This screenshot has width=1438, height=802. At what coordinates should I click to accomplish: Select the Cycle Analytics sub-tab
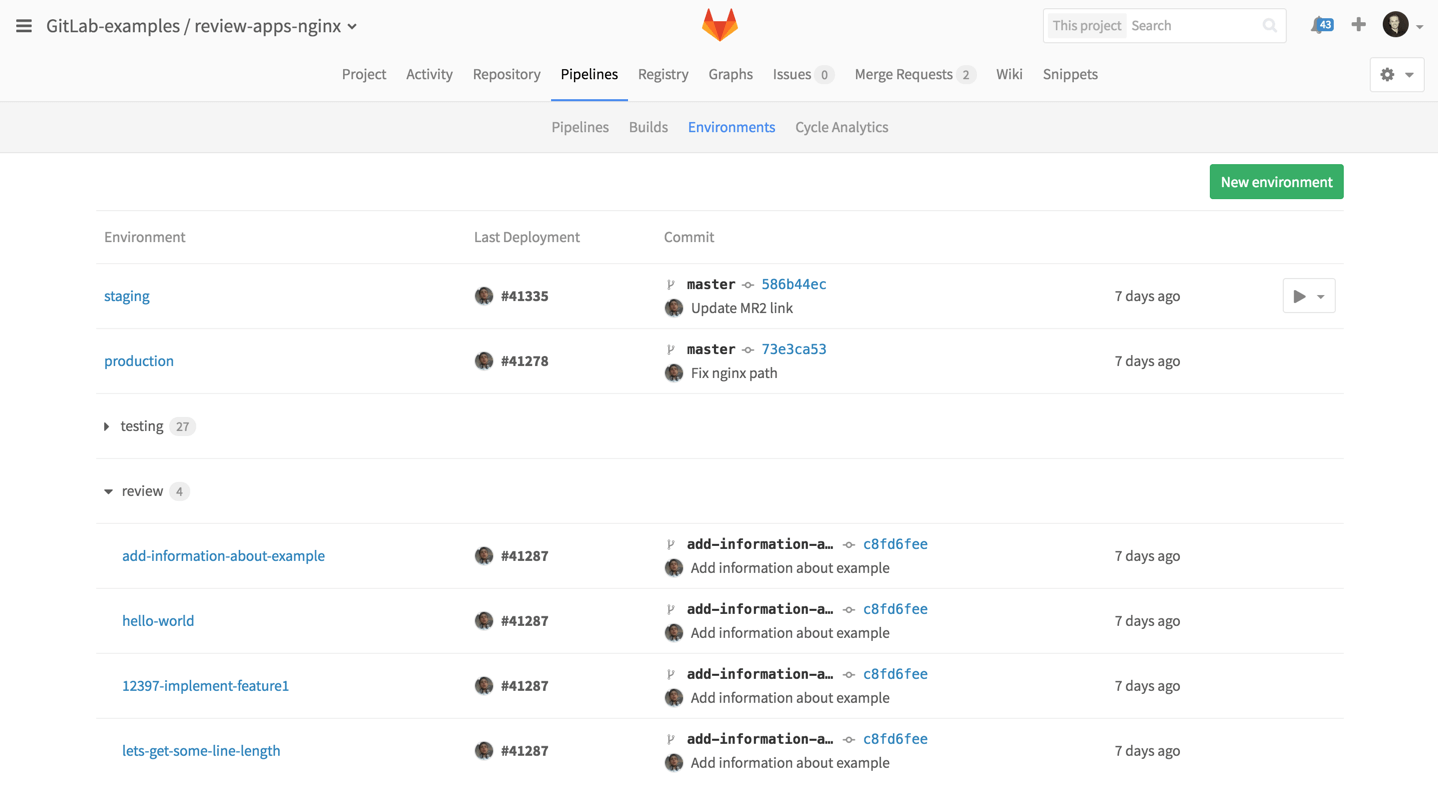[841, 127]
